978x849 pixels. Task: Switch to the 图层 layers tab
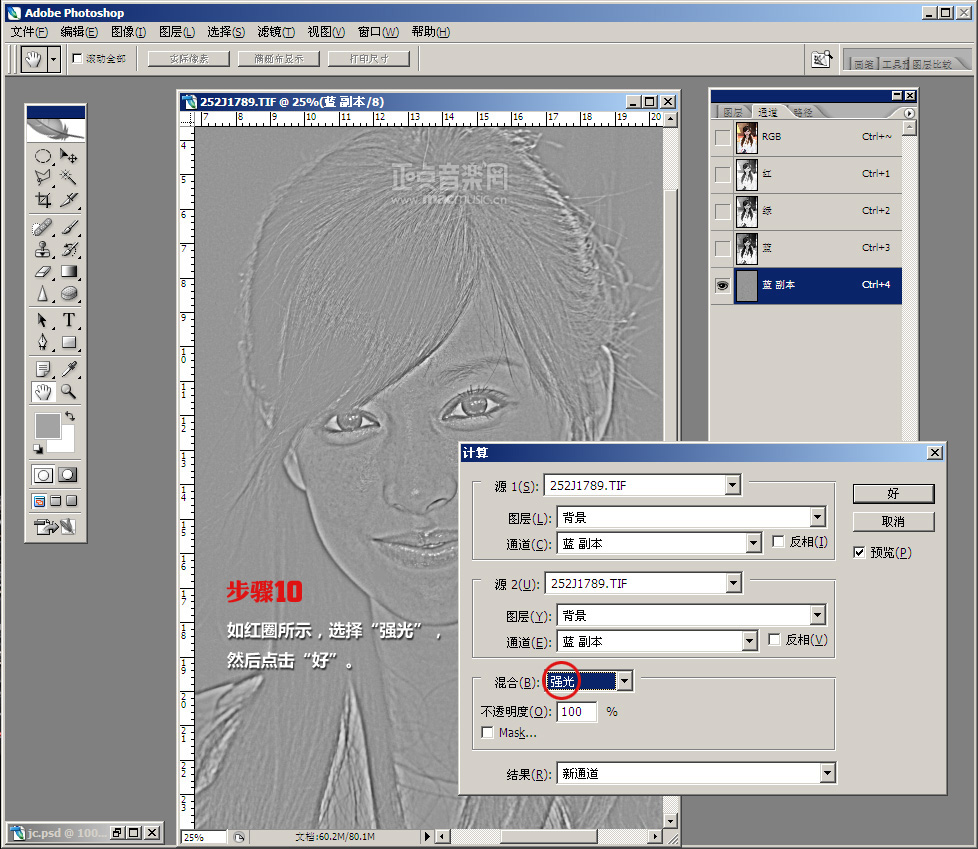(x=733, y=112)
